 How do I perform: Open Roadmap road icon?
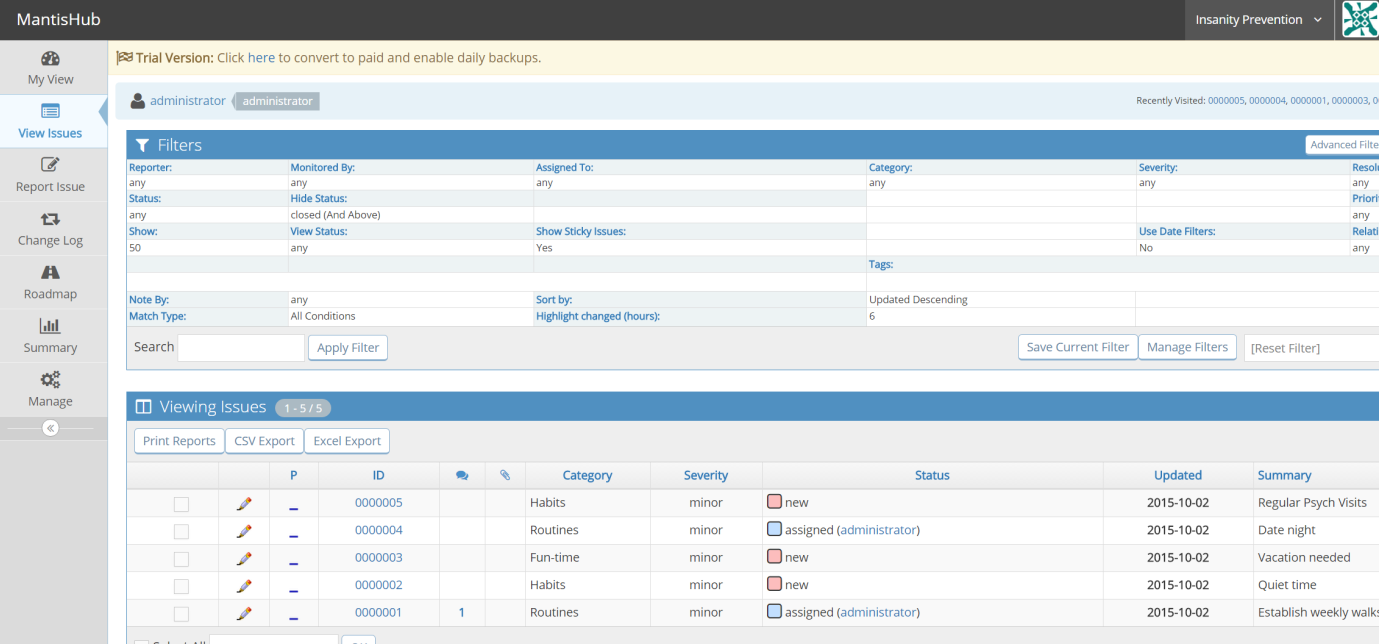click(50, 272)
